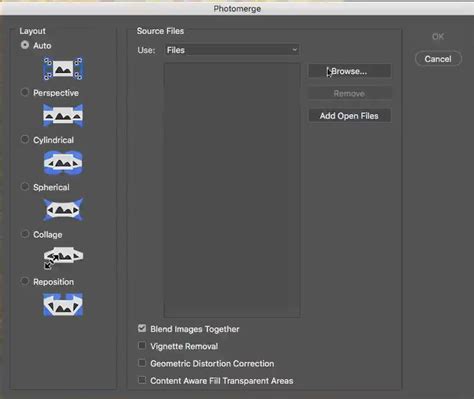
Task: Pick the Reposition layout radio button
Action: click(25, 281)
